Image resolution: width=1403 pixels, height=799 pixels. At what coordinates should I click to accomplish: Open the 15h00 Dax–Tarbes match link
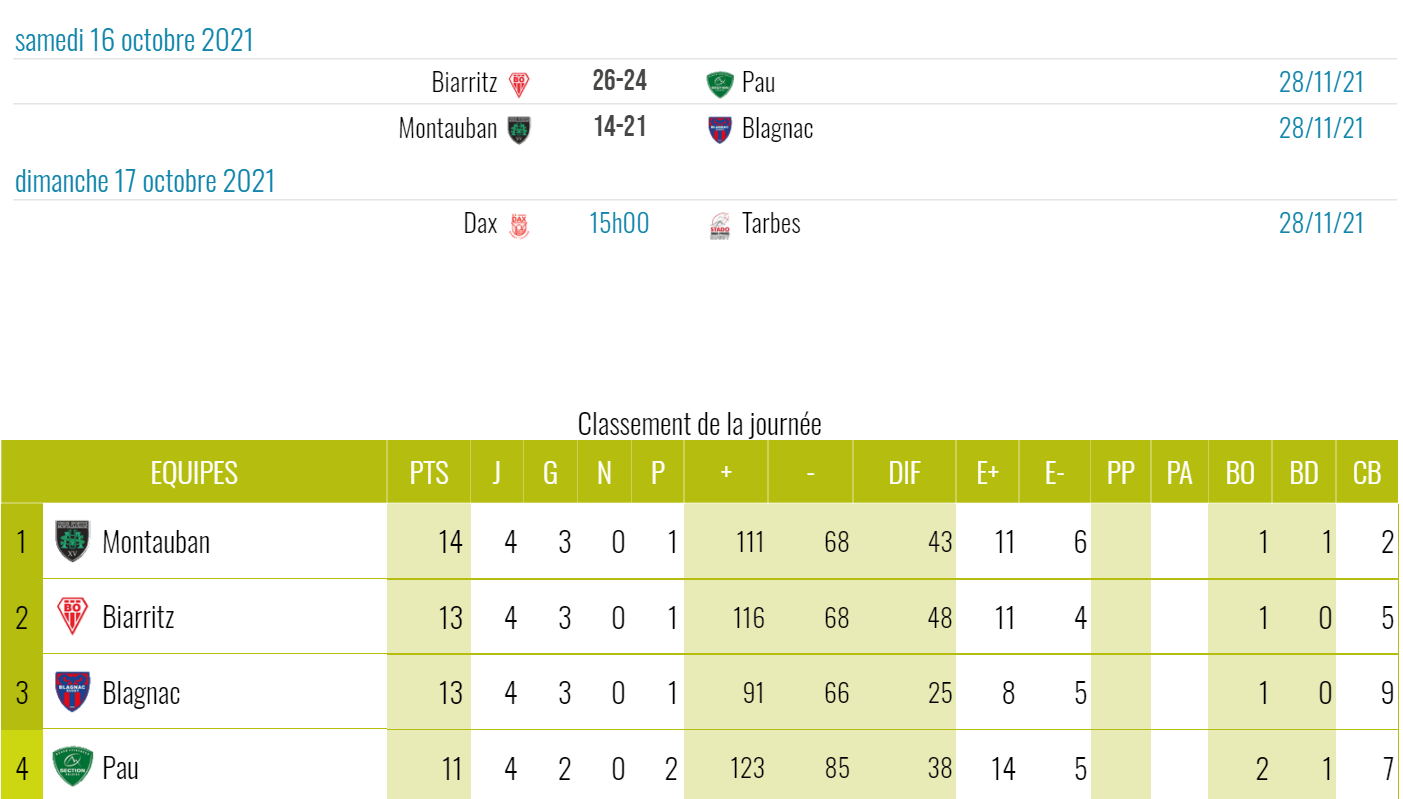(619, 223)
